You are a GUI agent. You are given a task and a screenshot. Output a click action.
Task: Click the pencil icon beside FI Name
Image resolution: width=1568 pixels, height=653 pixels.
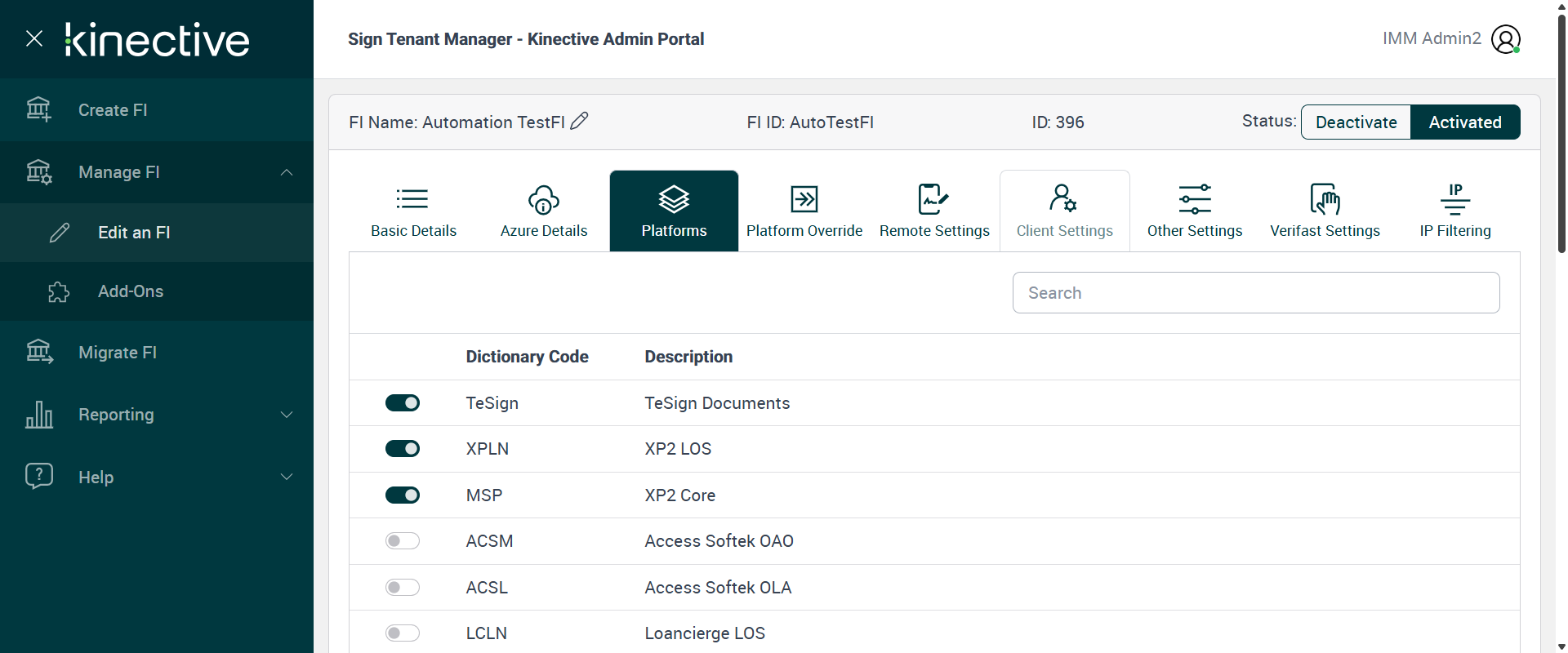point(579,121)
